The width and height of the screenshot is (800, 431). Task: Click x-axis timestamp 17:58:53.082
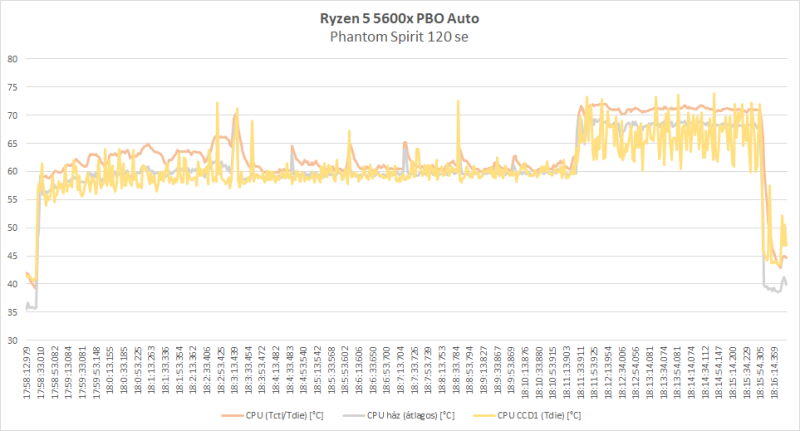55,373
